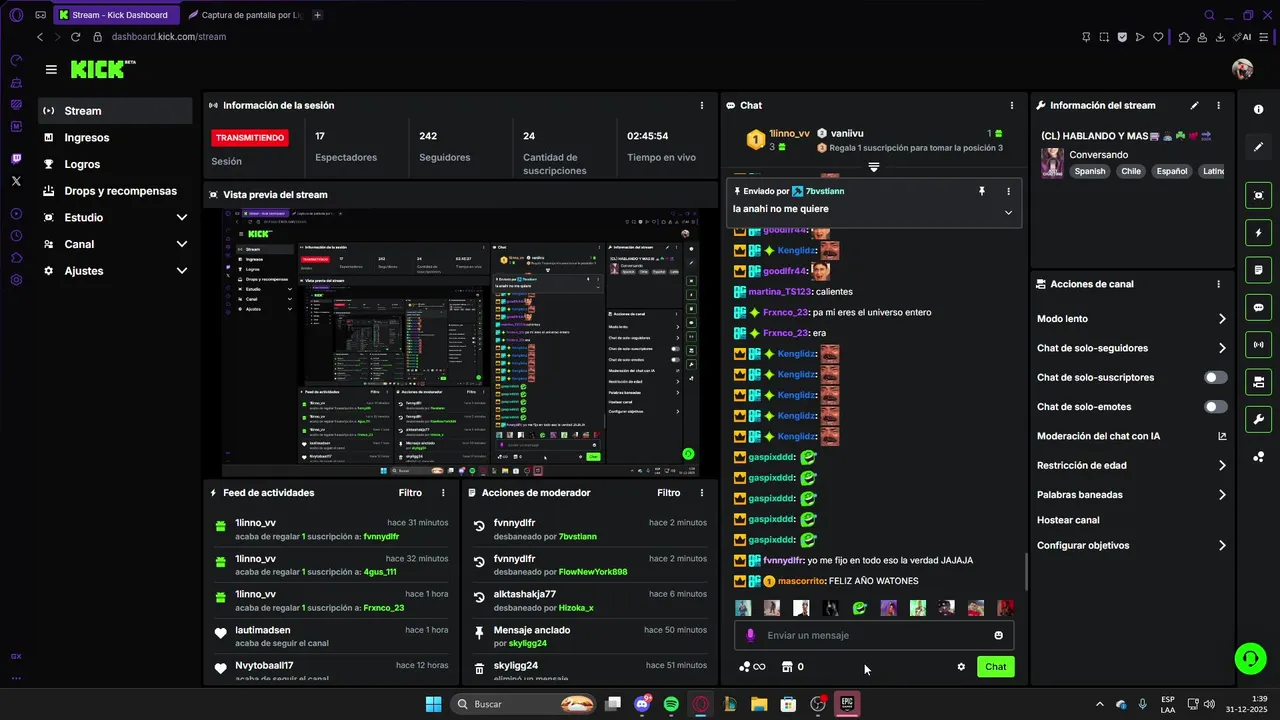Open Chat de solo-seguidores options arrow
This screenshot has height=720, width=1280.
click(x=1222, y=348)
